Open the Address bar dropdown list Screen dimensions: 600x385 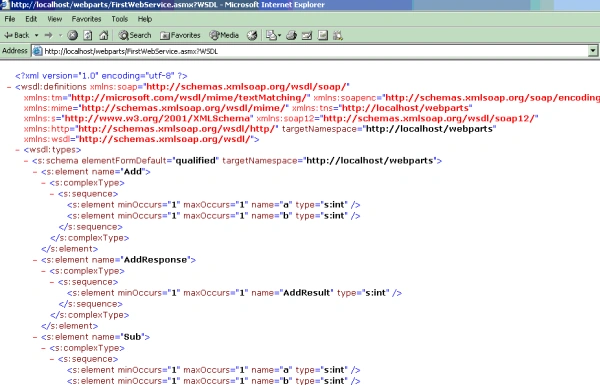pyautogui.click(x=593, y=51)
